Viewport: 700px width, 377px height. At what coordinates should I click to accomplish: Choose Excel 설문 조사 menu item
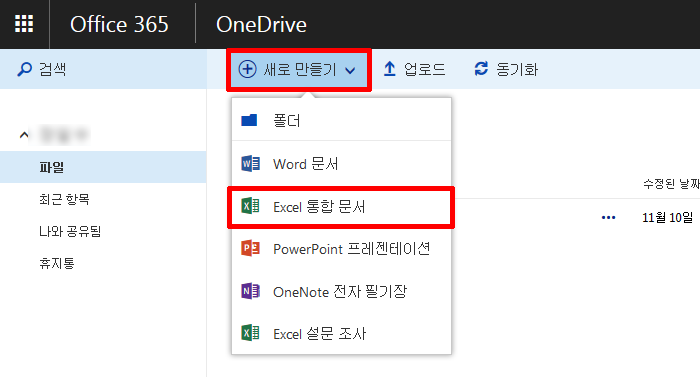pos(342,333)
